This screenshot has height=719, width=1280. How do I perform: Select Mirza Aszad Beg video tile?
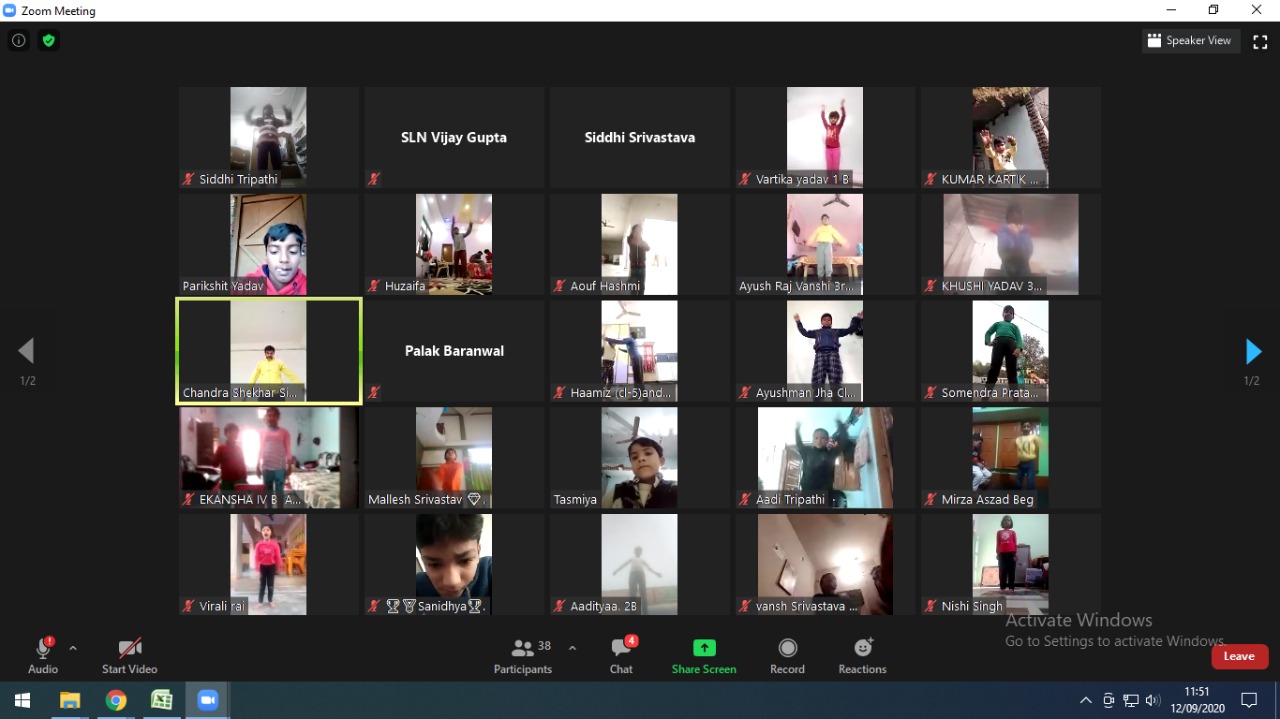(x=1011, y=458)
